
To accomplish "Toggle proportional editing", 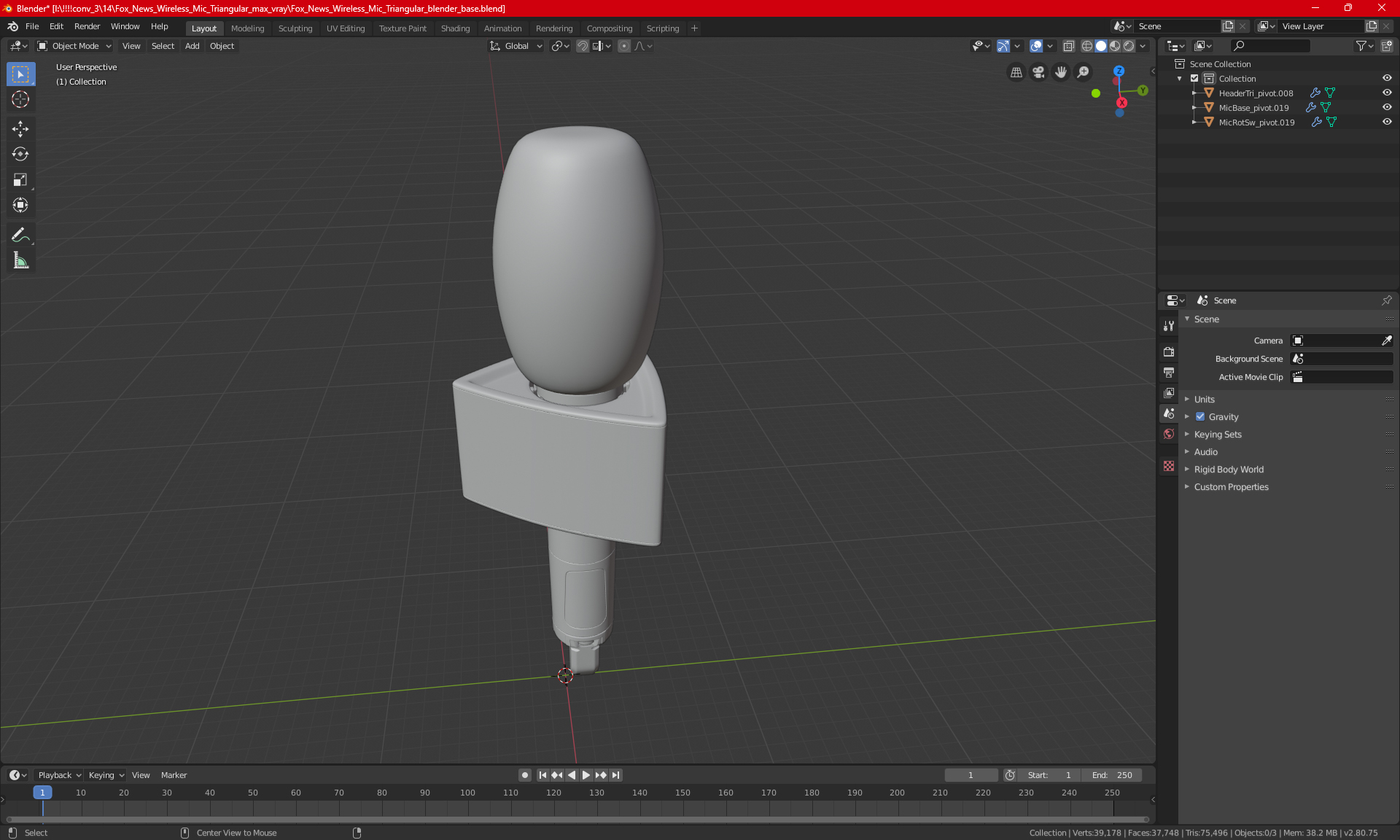I will 624,46.
